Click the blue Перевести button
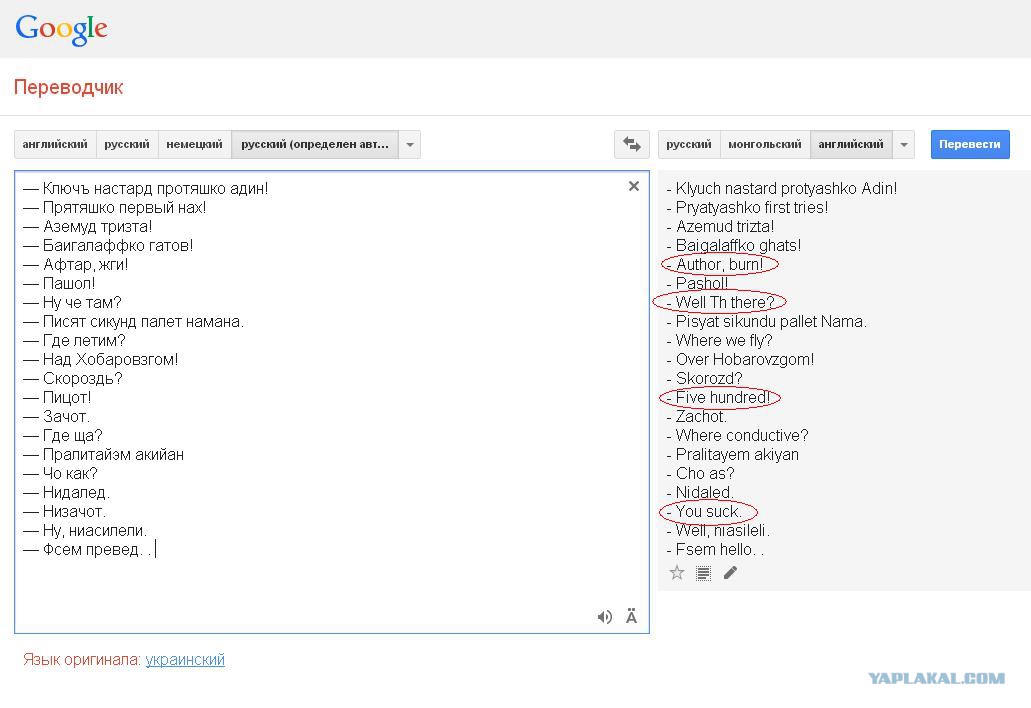The image size is (1031, 708). 970,144
